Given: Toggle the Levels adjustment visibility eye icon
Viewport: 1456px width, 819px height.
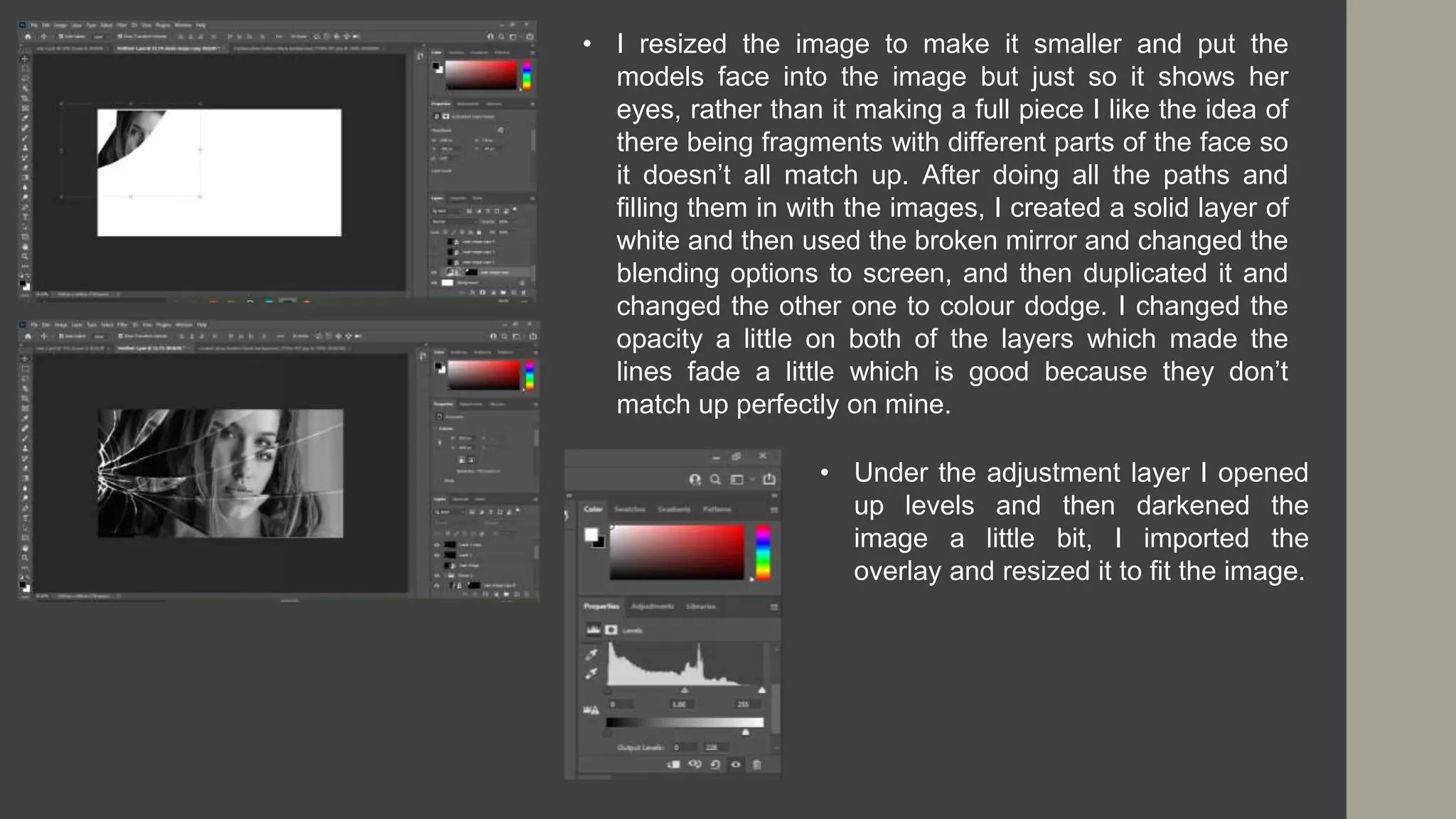Looking at the screenshot, I should pyautogui.click(x=736, y=765).
